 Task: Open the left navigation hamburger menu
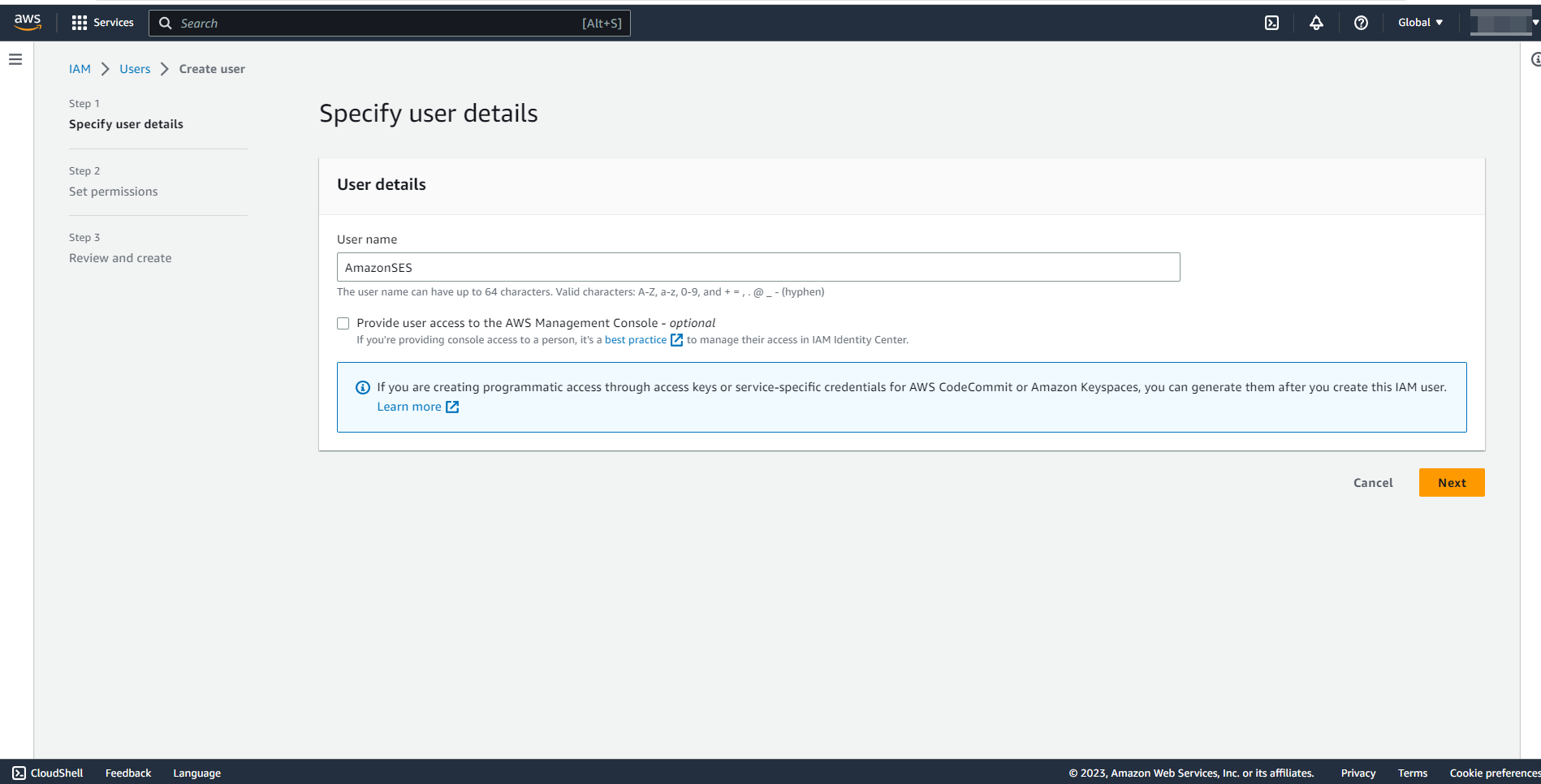coord(15,59)
